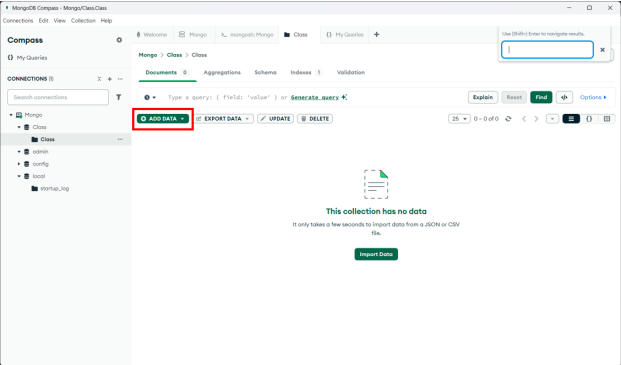
Task: Click the Reset button
Action: 514,97
